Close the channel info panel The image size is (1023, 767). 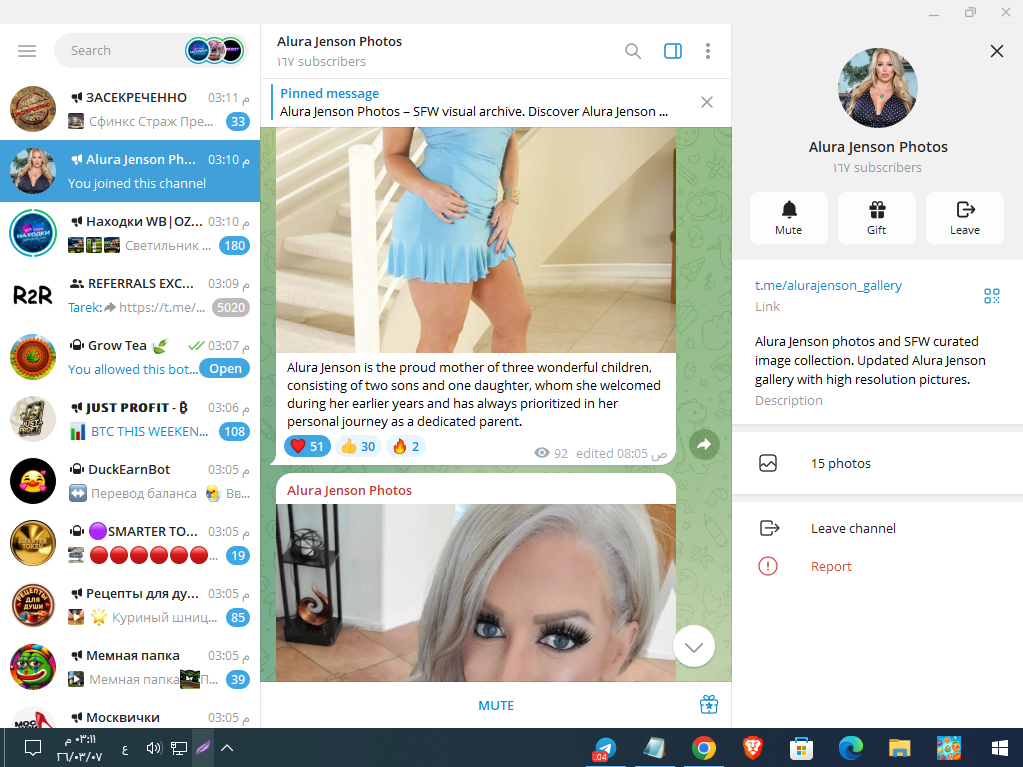[996, 51]
